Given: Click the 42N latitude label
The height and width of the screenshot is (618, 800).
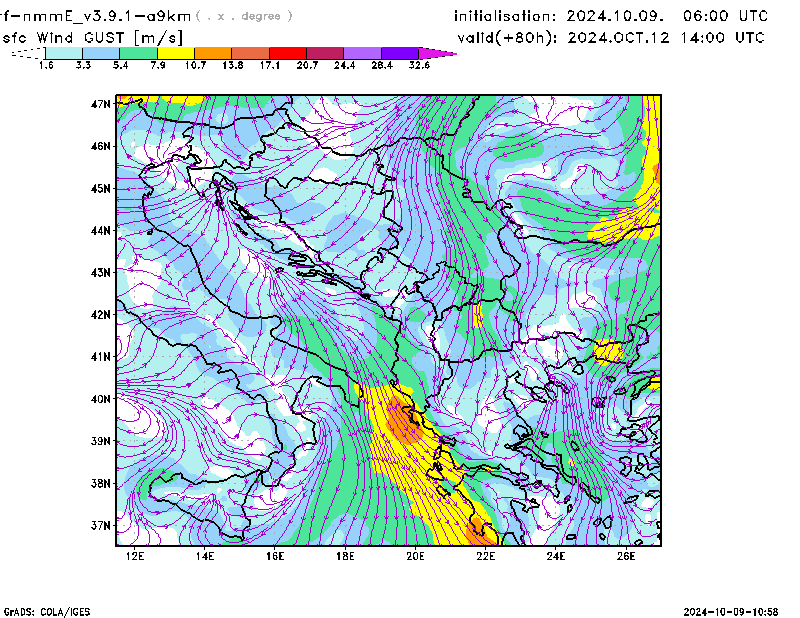Looking at the screenshot, I should click(x=101, y=315).
